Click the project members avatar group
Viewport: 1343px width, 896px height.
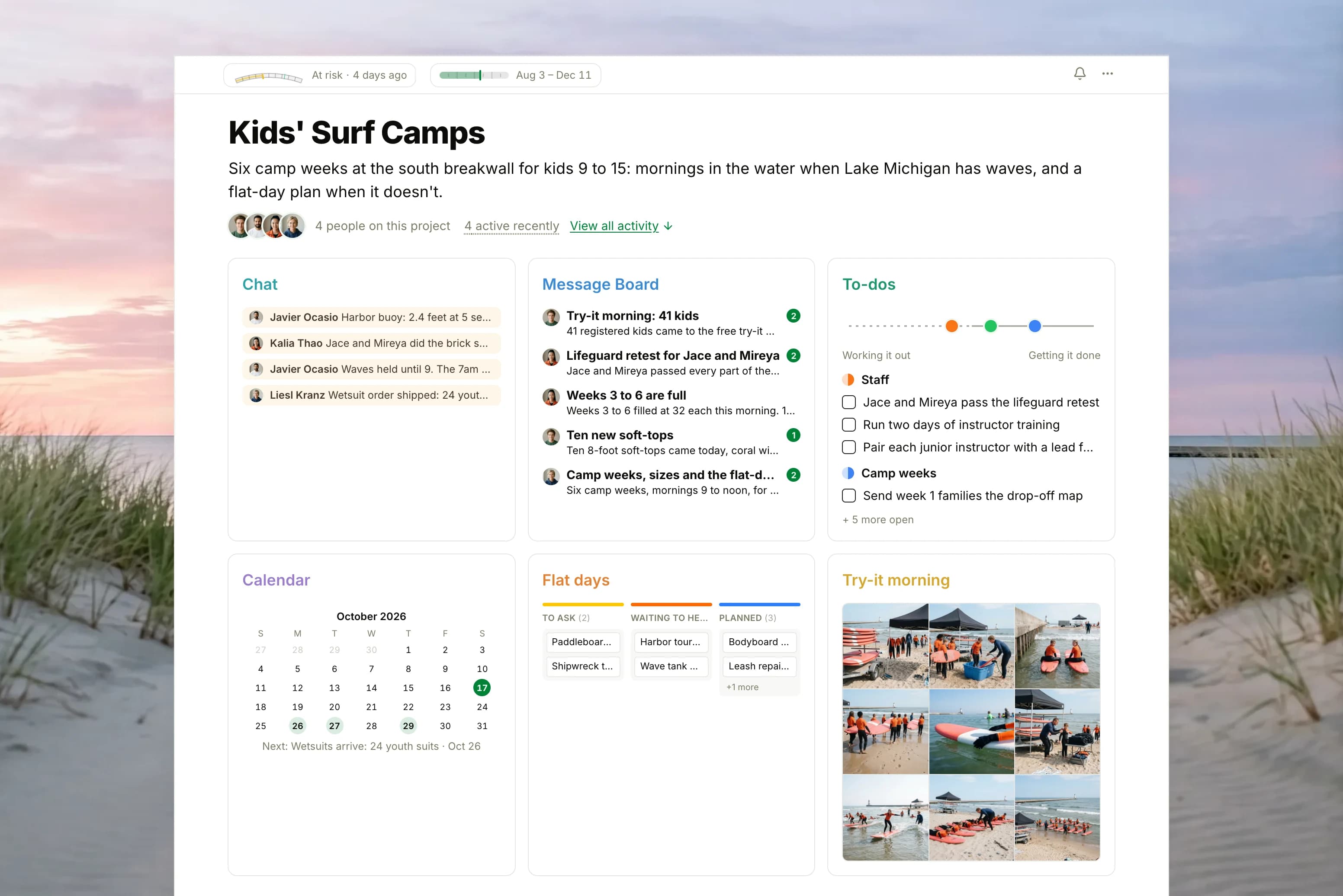267,226
